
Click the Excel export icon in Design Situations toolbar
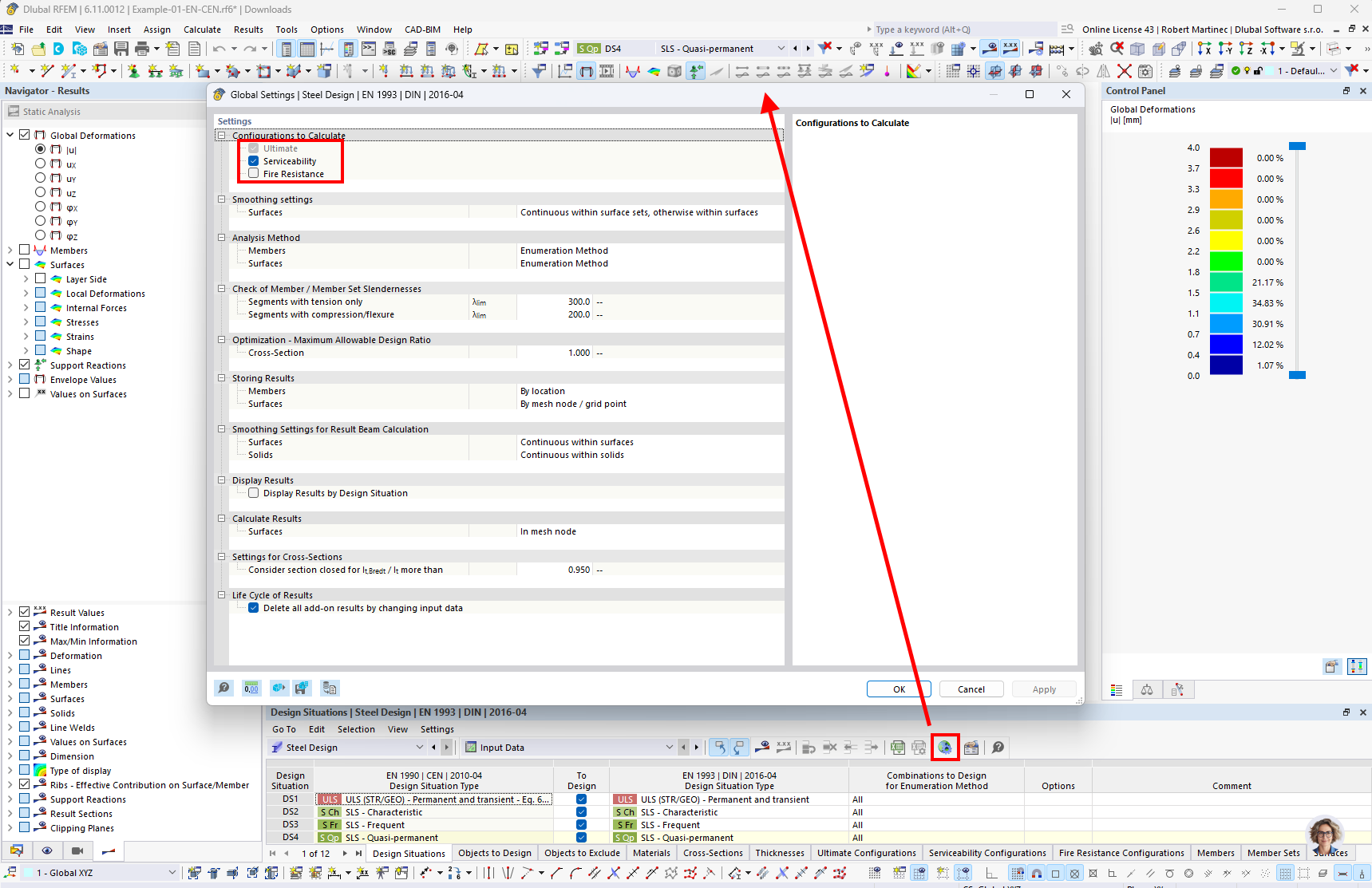(898, 748)
